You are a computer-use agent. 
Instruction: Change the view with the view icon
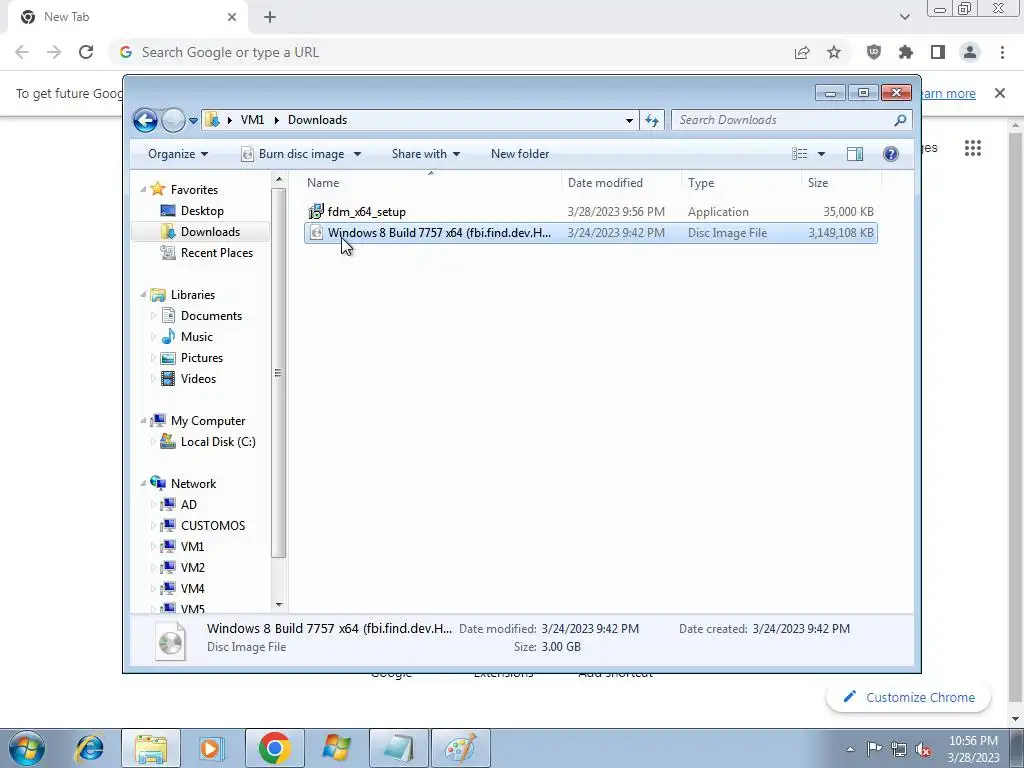click(x=799, y=154)
